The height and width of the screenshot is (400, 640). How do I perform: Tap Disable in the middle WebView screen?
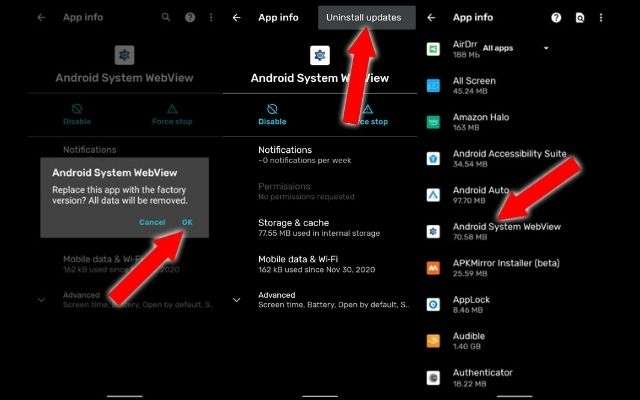click(272, 114)
